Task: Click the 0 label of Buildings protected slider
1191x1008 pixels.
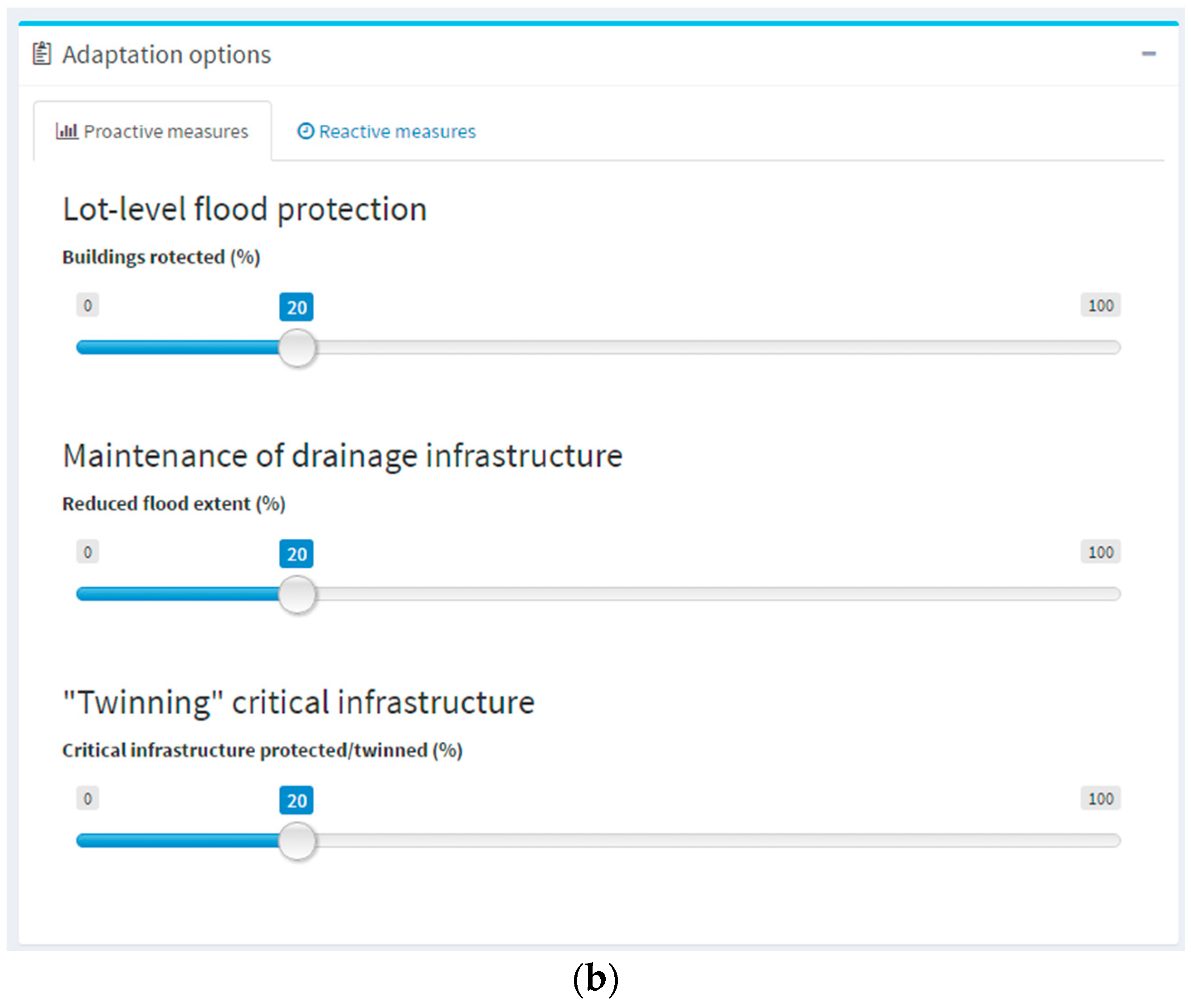Action: pyautogui.click(x=88, y=306)
